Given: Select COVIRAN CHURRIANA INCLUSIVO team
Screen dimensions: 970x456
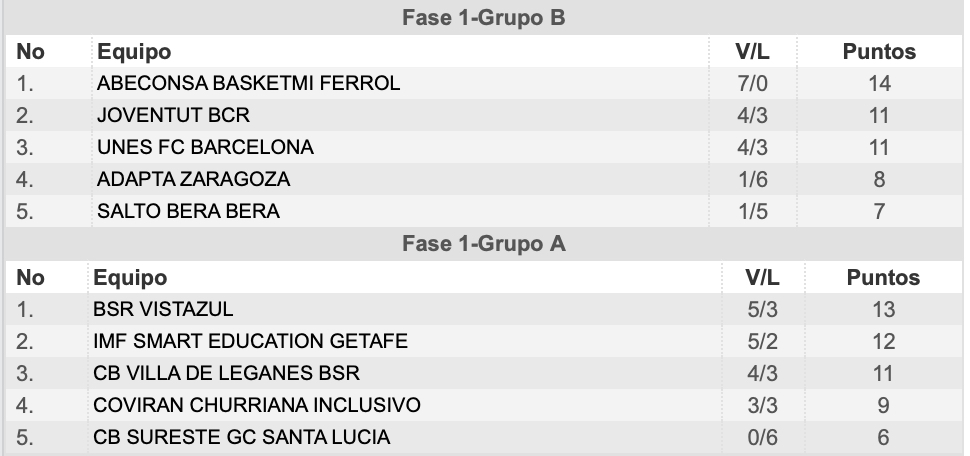Looking at the screenshot, I should coord(257,405).
